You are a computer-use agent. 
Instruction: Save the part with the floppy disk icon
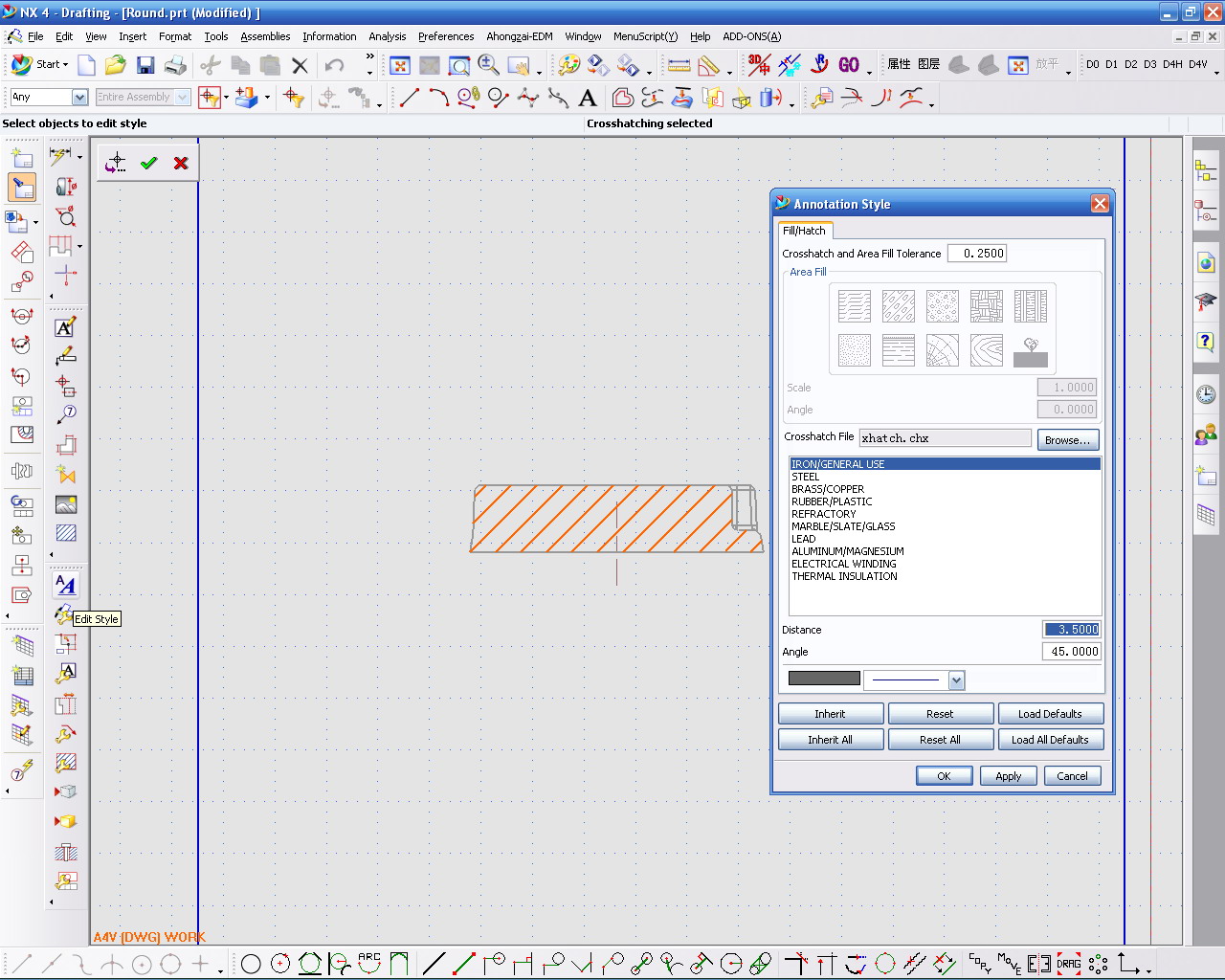145,65
